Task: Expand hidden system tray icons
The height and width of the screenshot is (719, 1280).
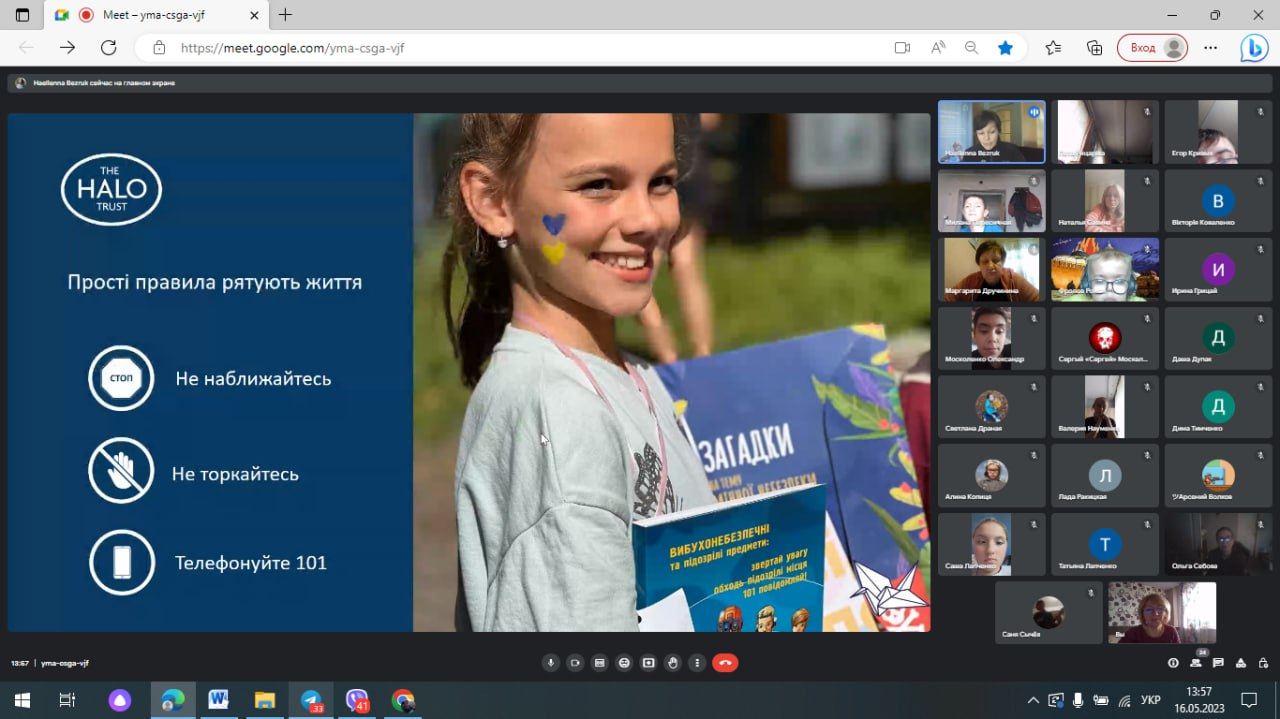Action: coord(1033,700)
